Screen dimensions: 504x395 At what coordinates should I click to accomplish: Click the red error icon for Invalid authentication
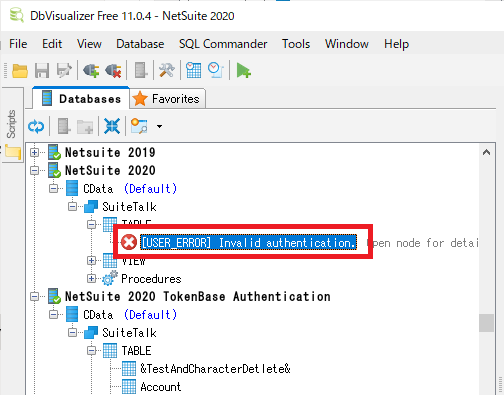tap(129, 242)
